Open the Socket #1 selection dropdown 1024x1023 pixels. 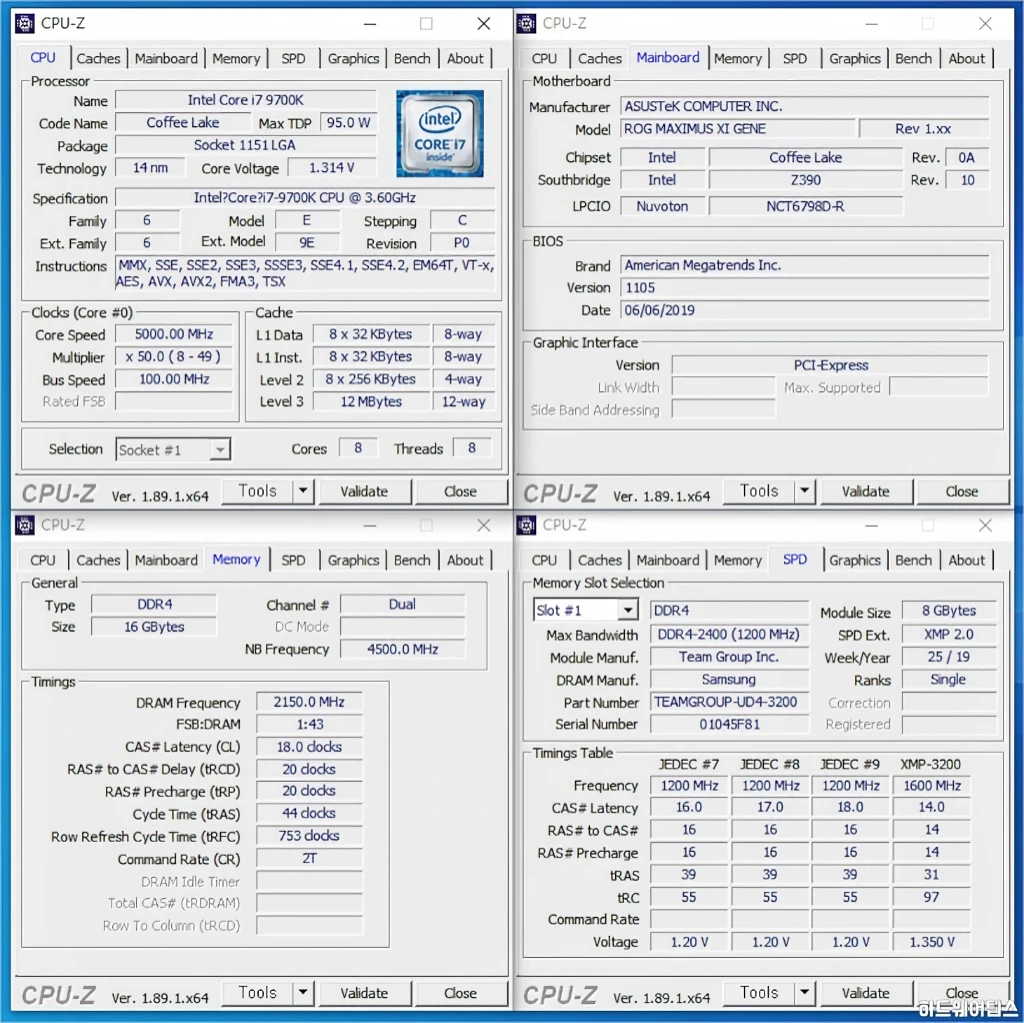[x=172, y=449]
